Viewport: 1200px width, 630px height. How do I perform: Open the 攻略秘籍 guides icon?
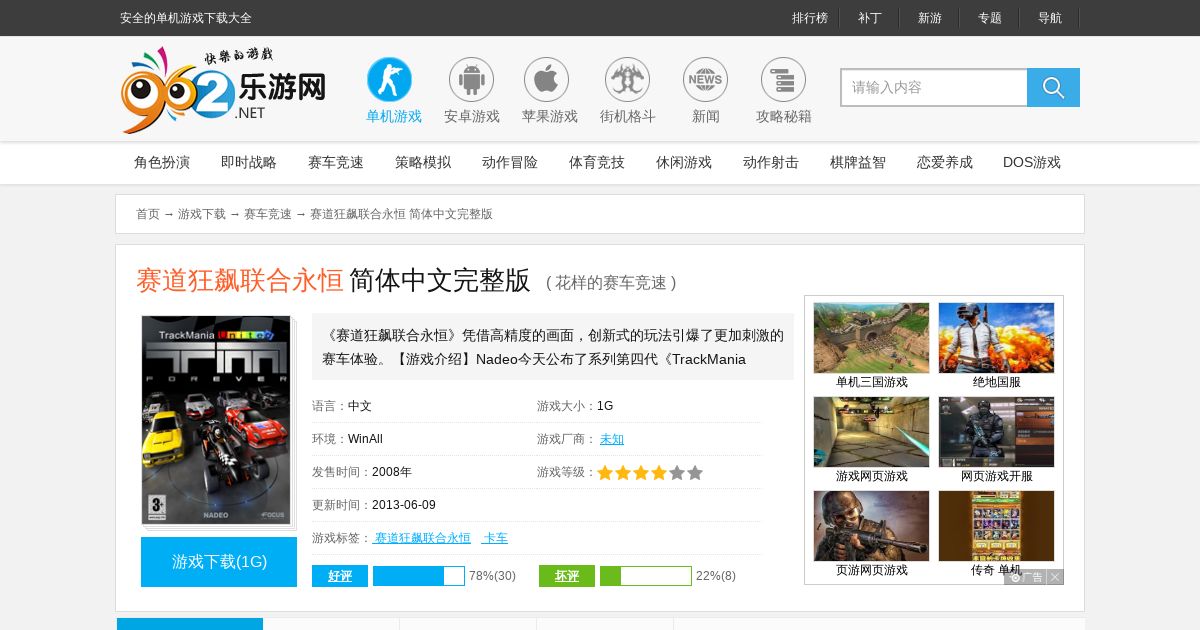tap(783, 79)
